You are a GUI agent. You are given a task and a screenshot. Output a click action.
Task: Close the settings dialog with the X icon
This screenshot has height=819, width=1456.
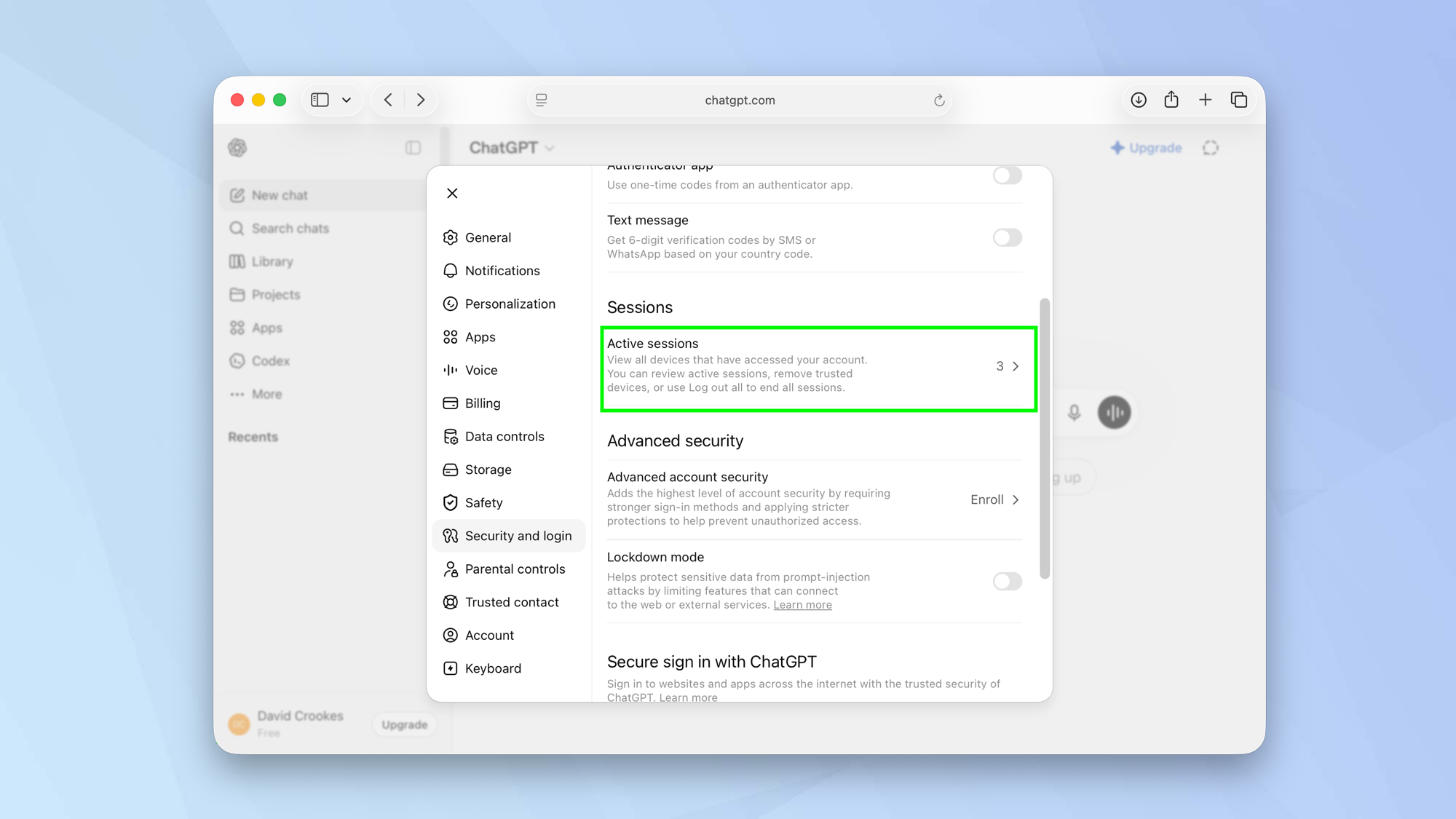[x=452, y=193]
